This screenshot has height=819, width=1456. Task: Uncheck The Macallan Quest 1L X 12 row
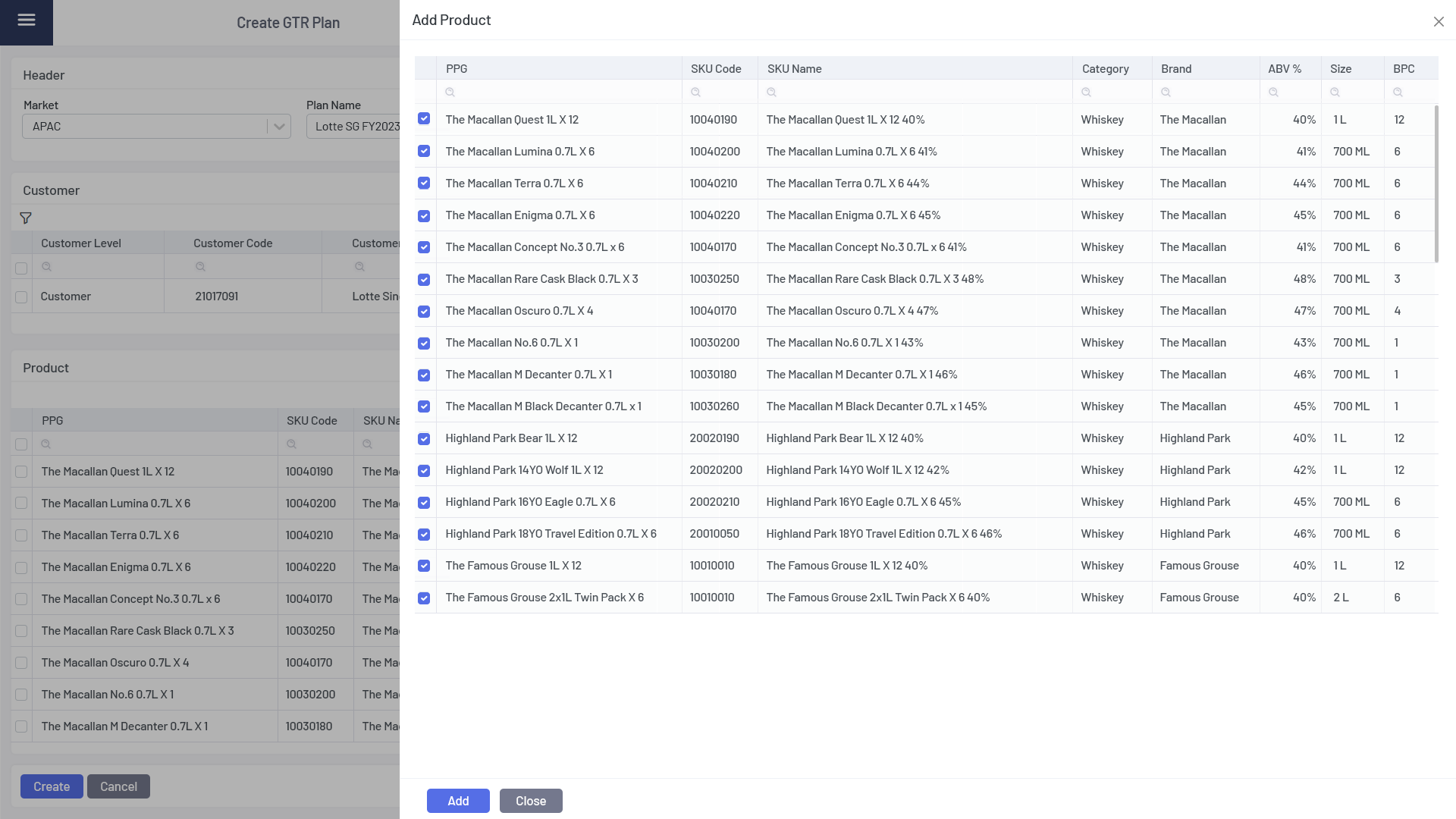(424, 119)
